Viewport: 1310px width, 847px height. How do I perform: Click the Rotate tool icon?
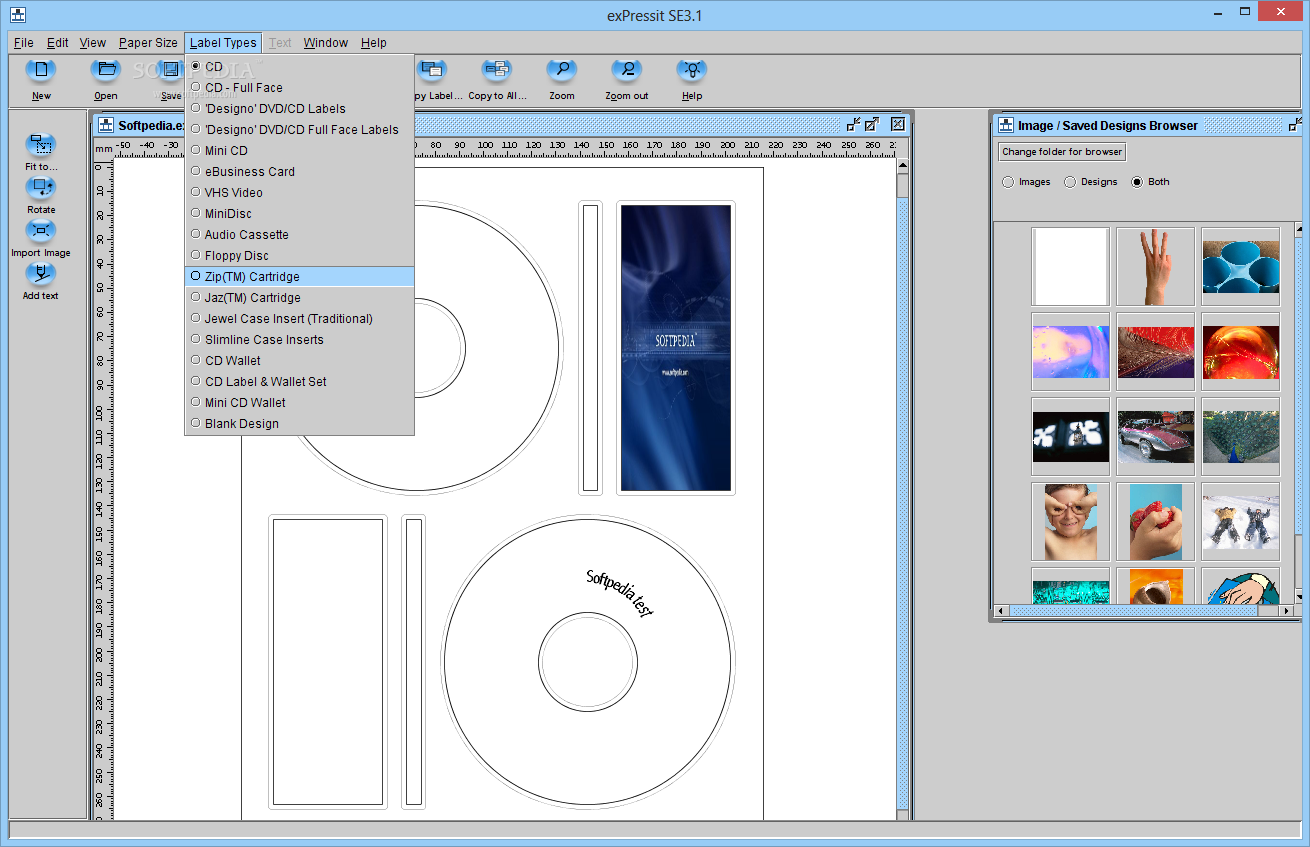click(41, 188)
